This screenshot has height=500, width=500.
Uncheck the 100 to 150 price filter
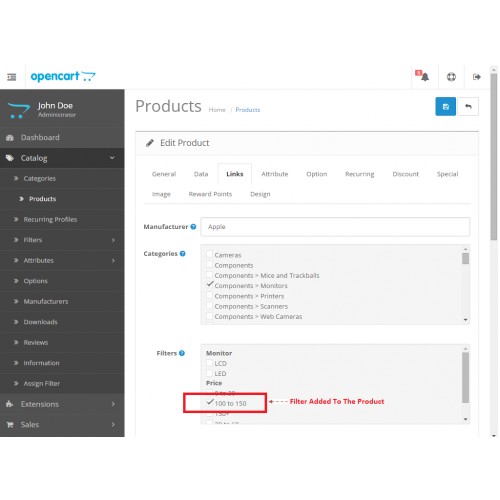210,403
